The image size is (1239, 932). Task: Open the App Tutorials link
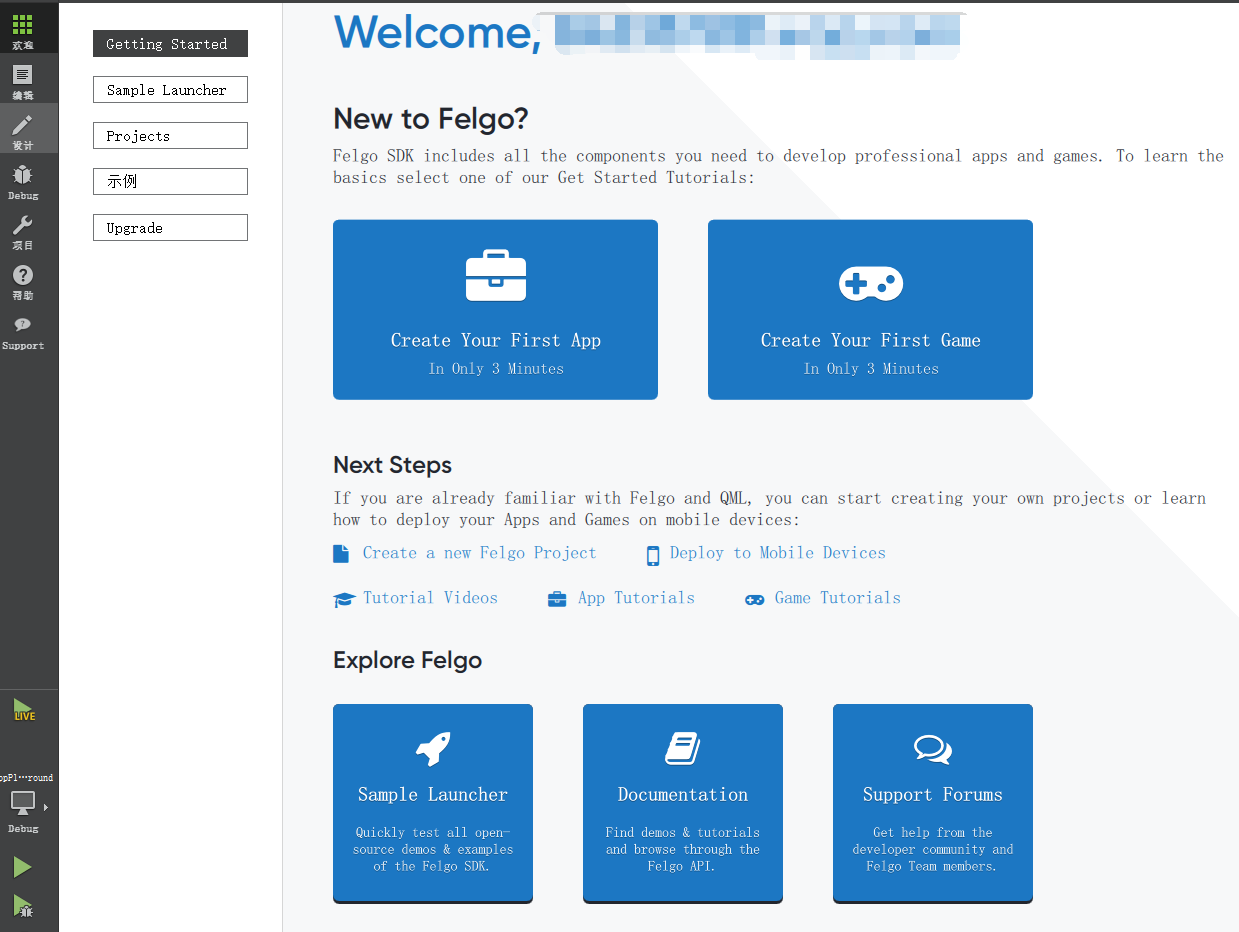pyautogui.click(x=636, y=598)
